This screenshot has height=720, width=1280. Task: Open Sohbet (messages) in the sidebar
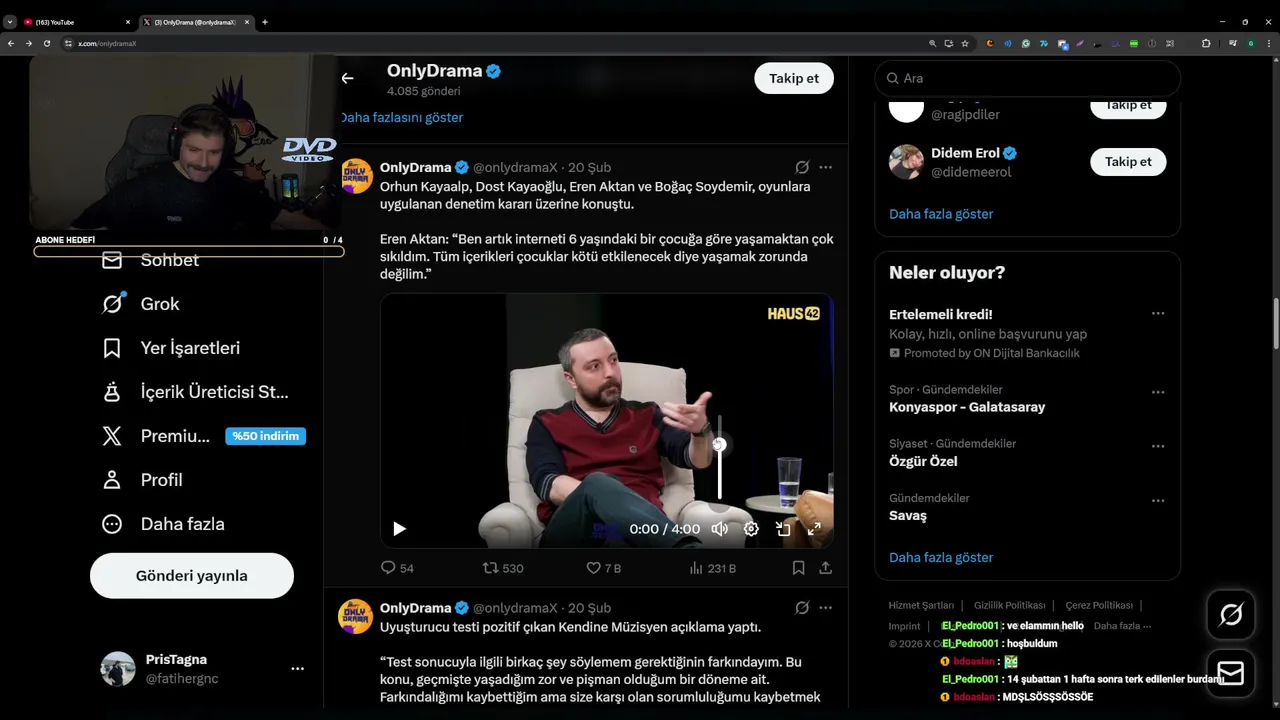(150, 260)
